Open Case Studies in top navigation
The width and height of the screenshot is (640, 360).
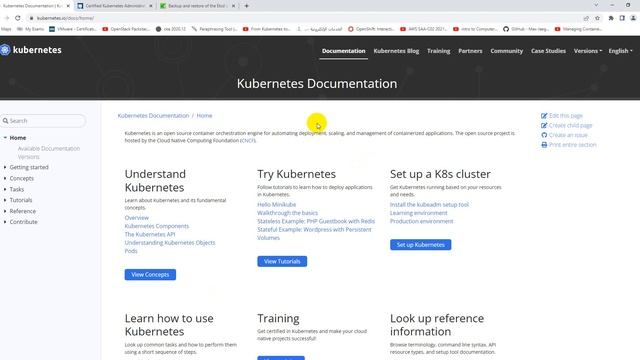(548, 51)
